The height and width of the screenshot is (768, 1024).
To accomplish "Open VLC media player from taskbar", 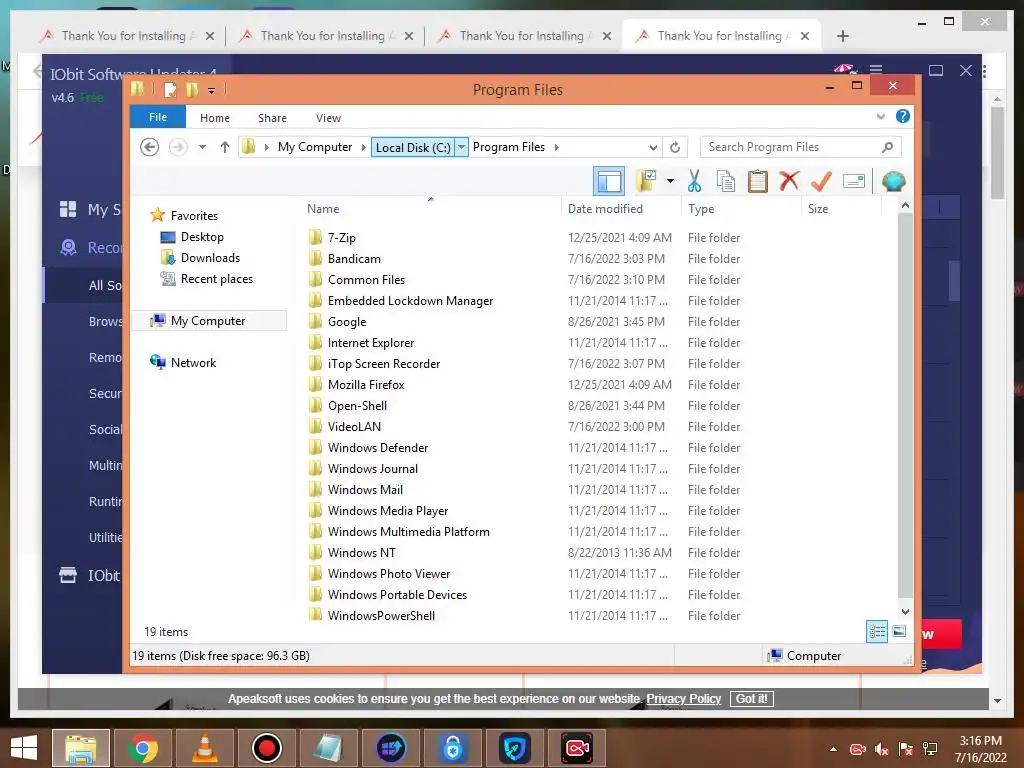I will click(x=204, y=748).
